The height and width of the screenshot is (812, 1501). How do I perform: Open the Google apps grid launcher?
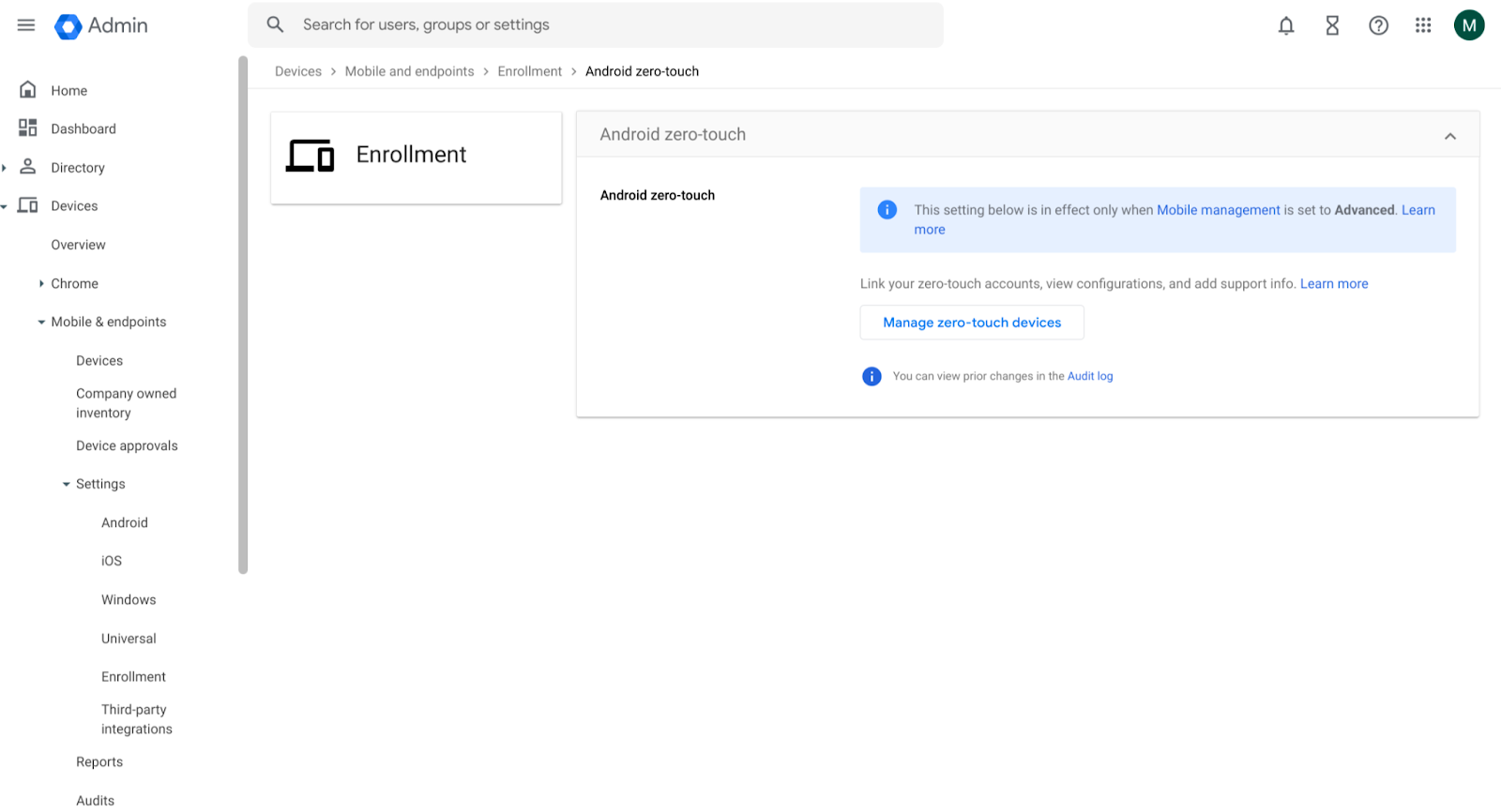coord(1423,26)
